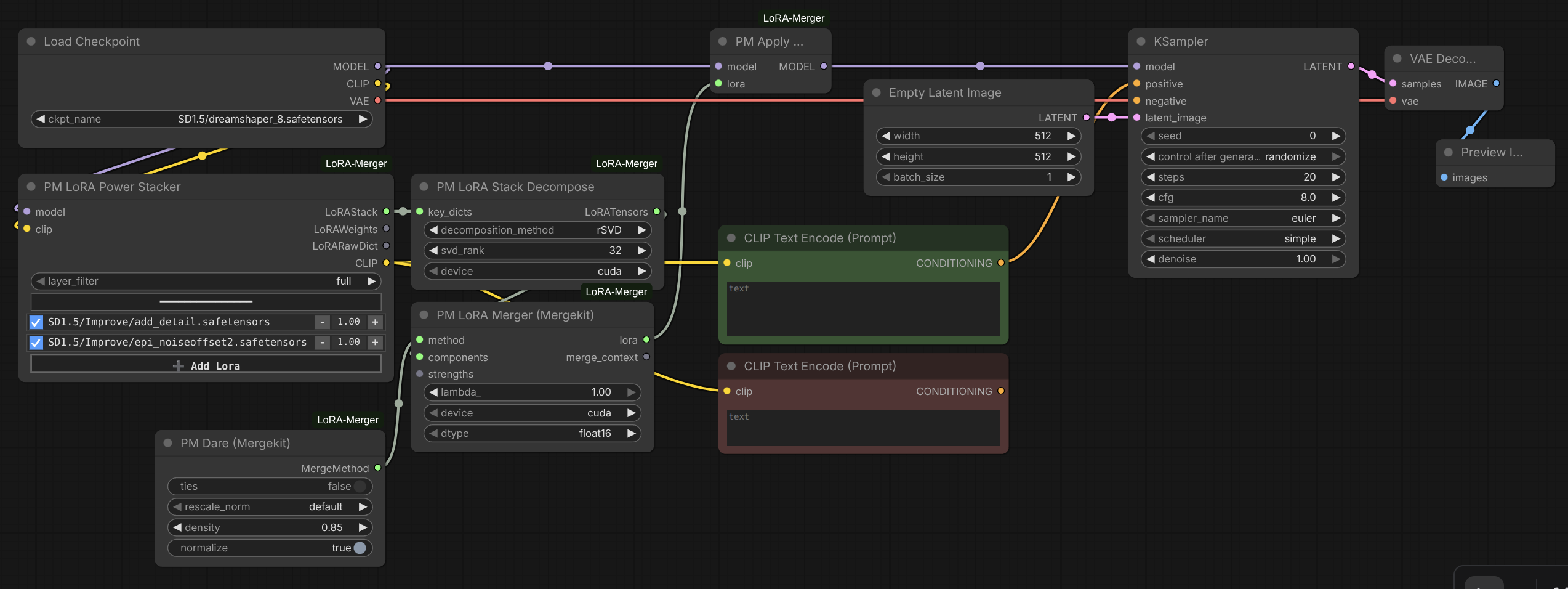Collapse the PM LoRA Stack Decompose node dot

coord(424,187)
